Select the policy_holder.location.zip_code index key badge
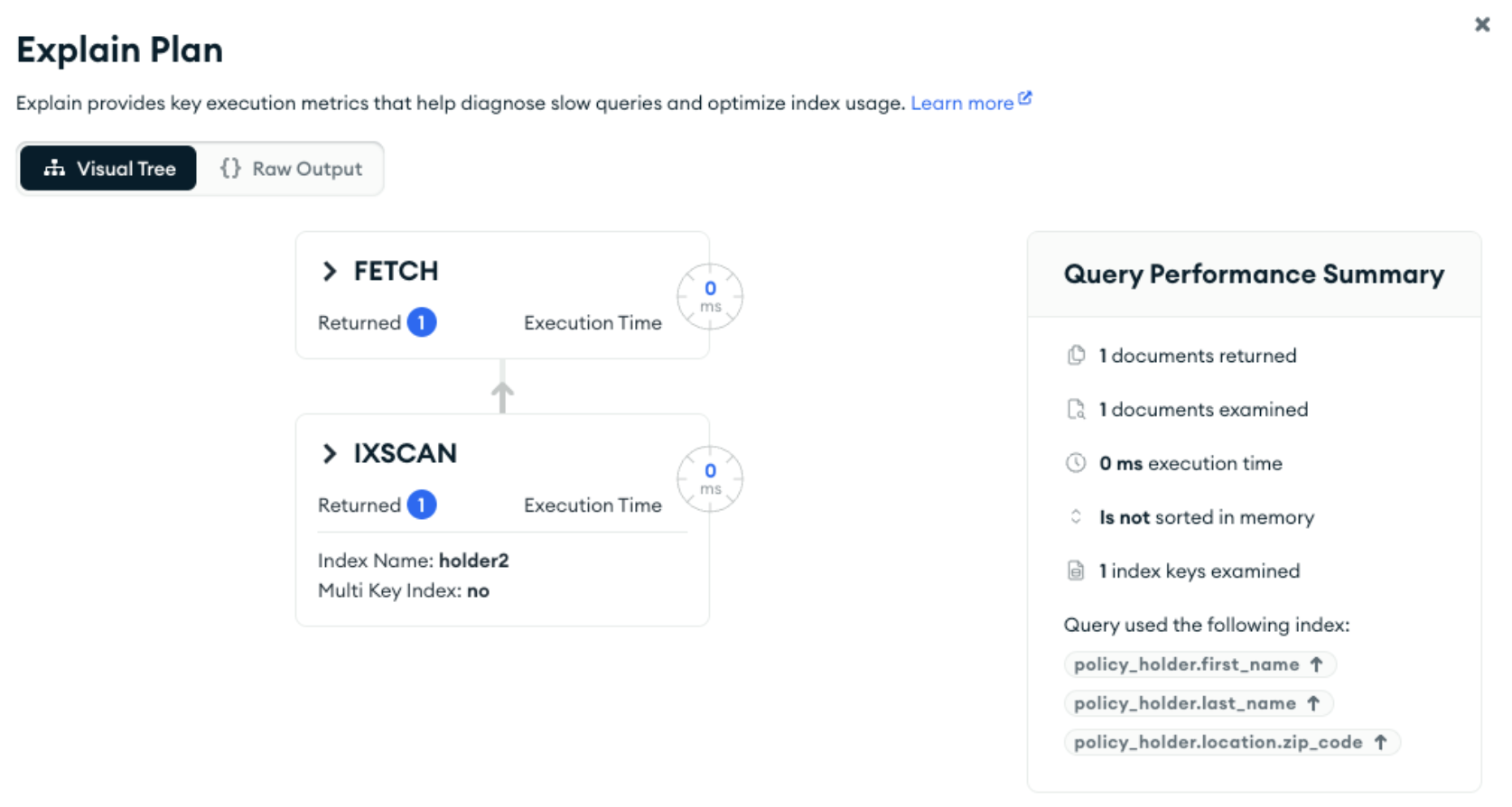The width and height of the screenshot is (1512, 807). click(1230, 742)
